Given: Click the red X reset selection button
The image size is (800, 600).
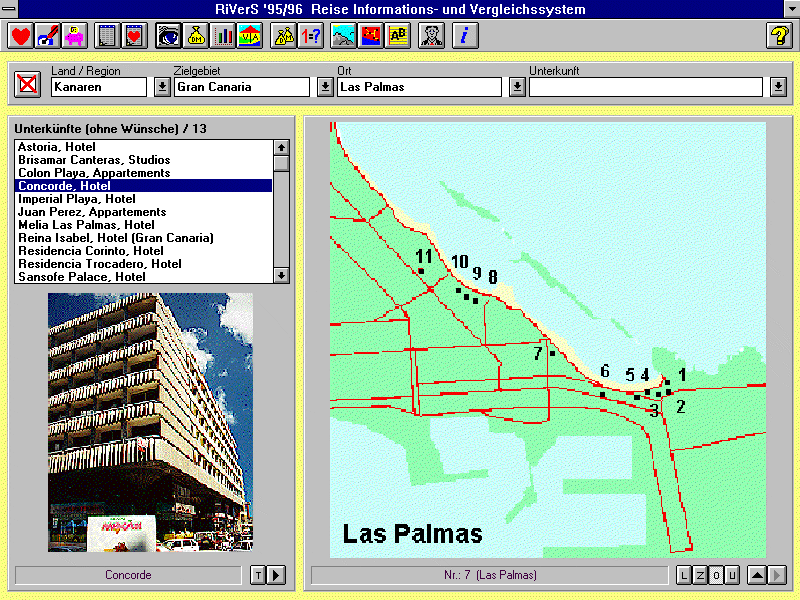Looking at the screenshot, I should click(x=28, y=84).
